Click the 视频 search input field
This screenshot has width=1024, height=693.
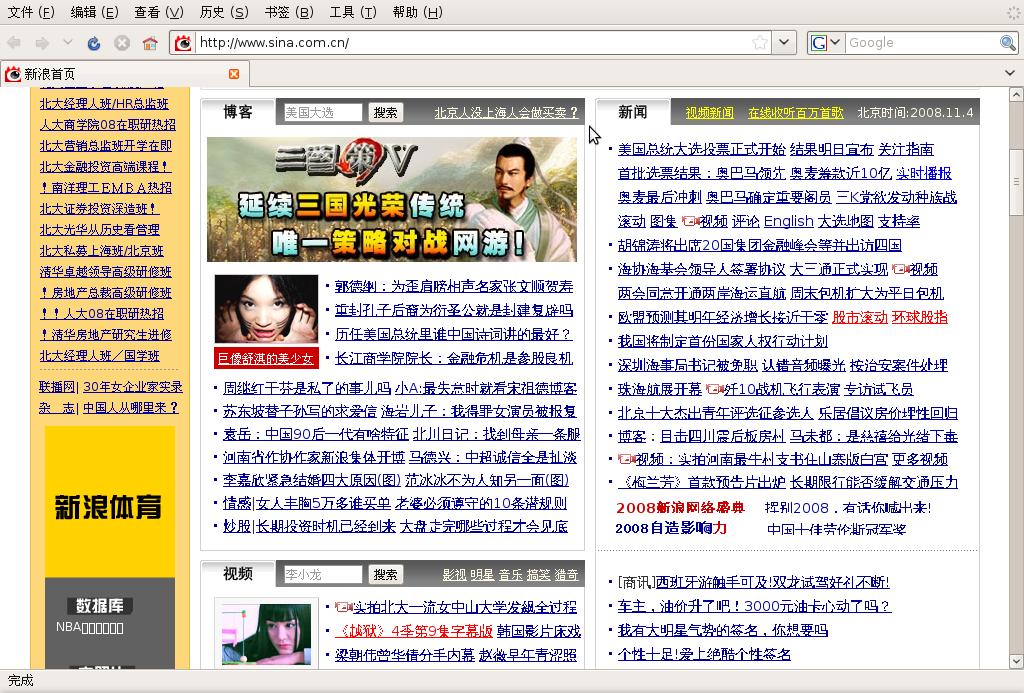(x=323, y=574)
